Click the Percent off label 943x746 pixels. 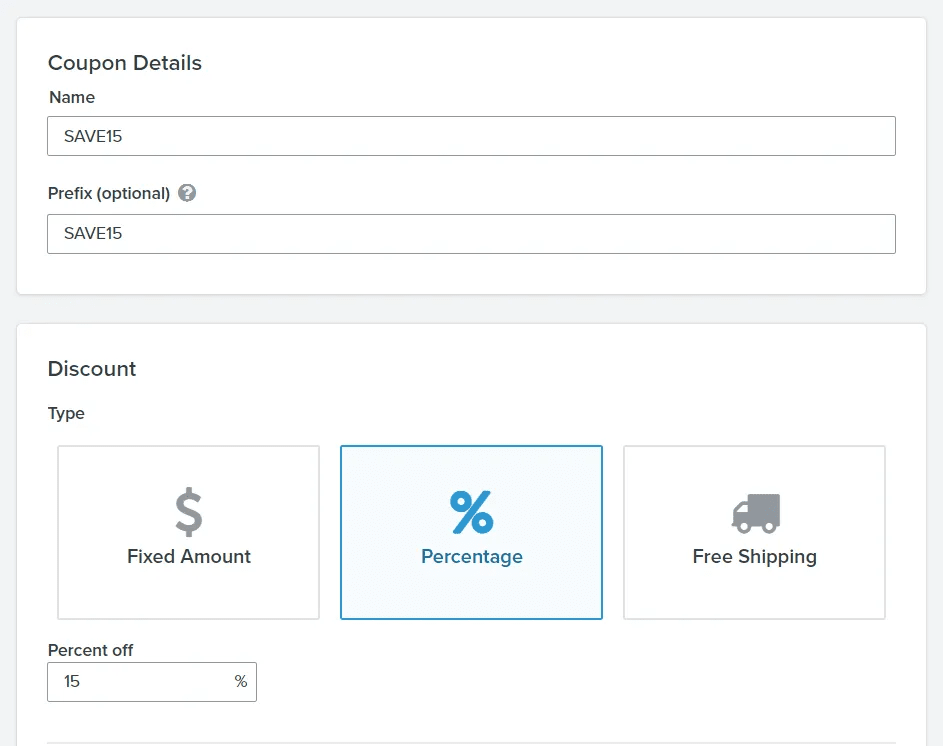[90, 650]
